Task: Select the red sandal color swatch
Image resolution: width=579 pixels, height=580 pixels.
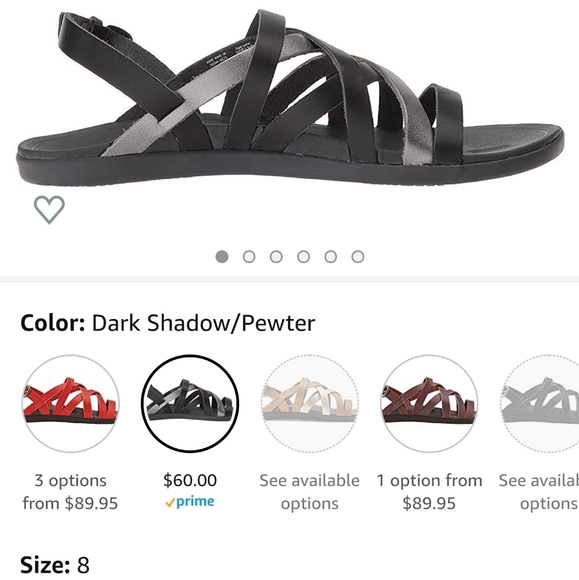Action: coord(70,404)
